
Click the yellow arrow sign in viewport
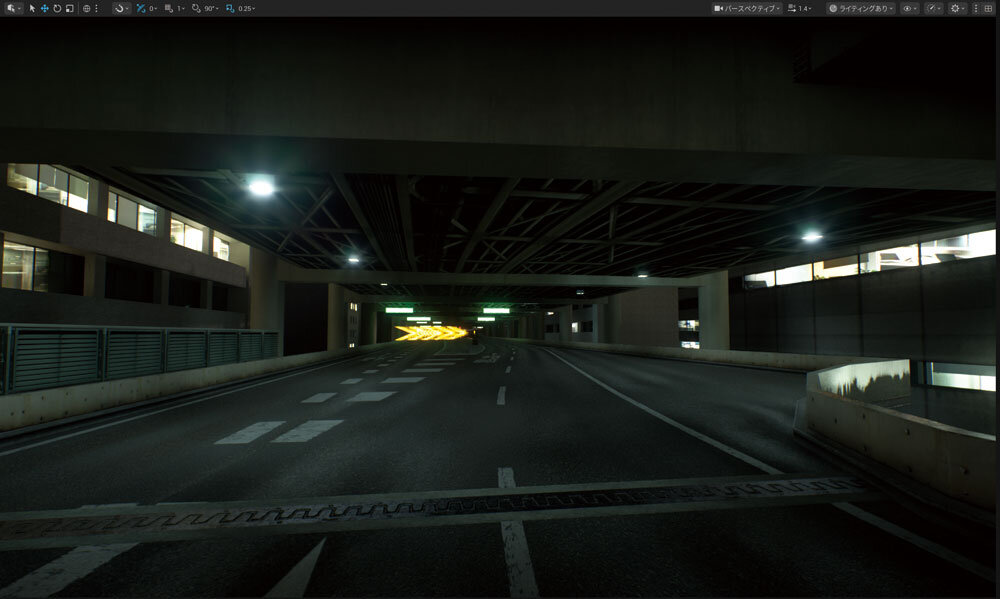431,332
